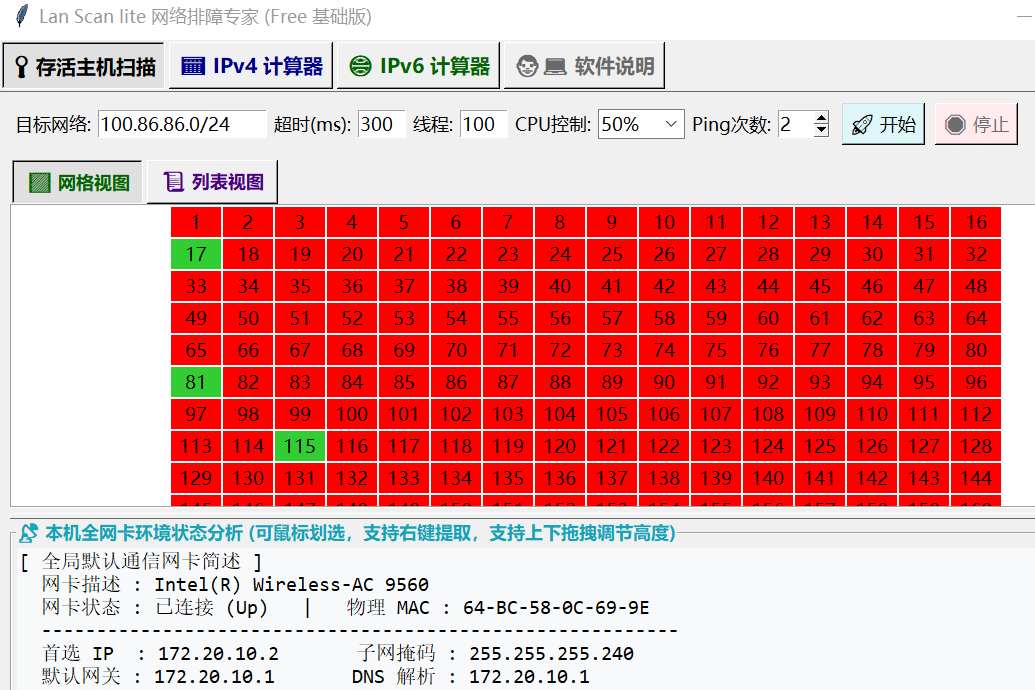The image size is (1035, 690).
Task: Click DNS 解析 value 172.20.10.1
Action: click(x=529, y=677)
